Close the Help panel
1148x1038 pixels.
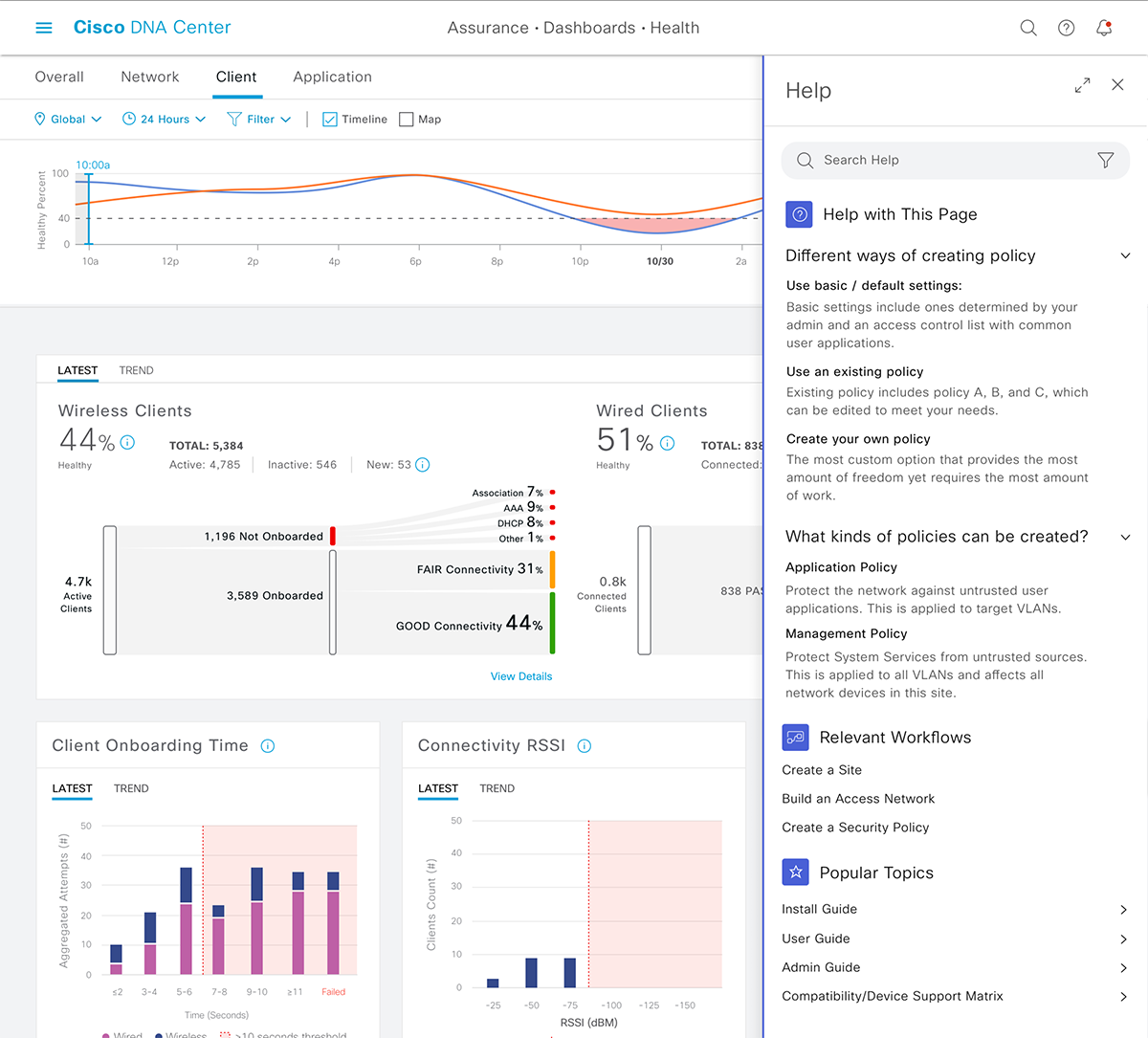pos(1117,84)
